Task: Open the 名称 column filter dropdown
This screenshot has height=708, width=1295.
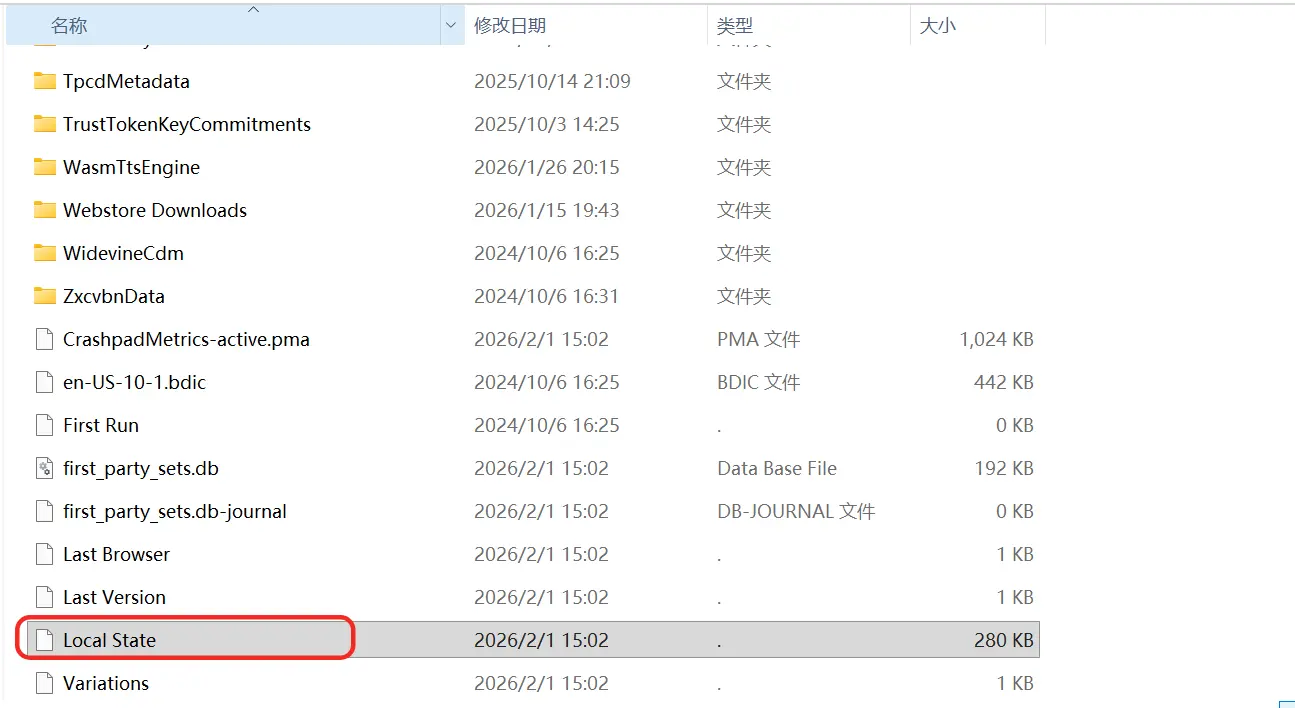Action: (450, 25)
